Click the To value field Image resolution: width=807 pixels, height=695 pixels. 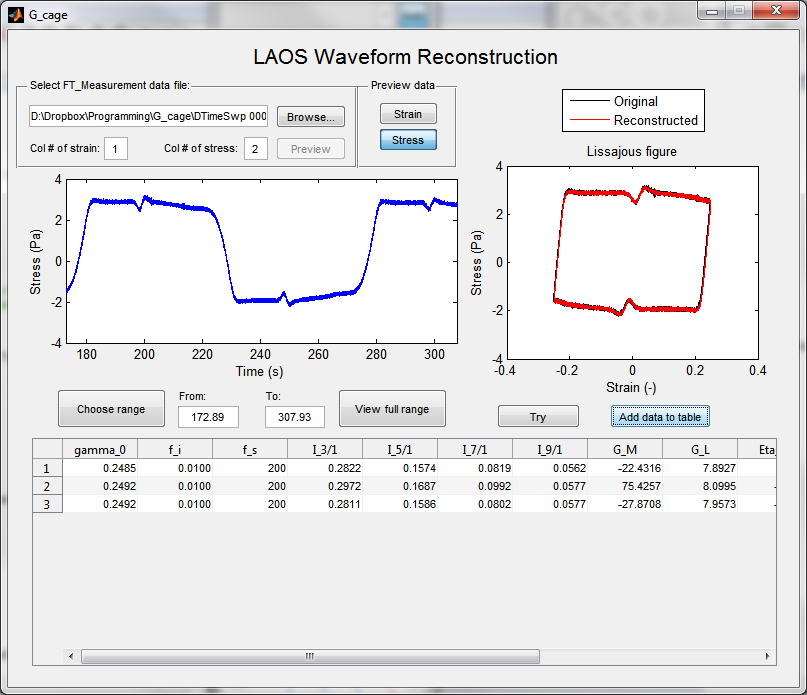click(294, 416)
